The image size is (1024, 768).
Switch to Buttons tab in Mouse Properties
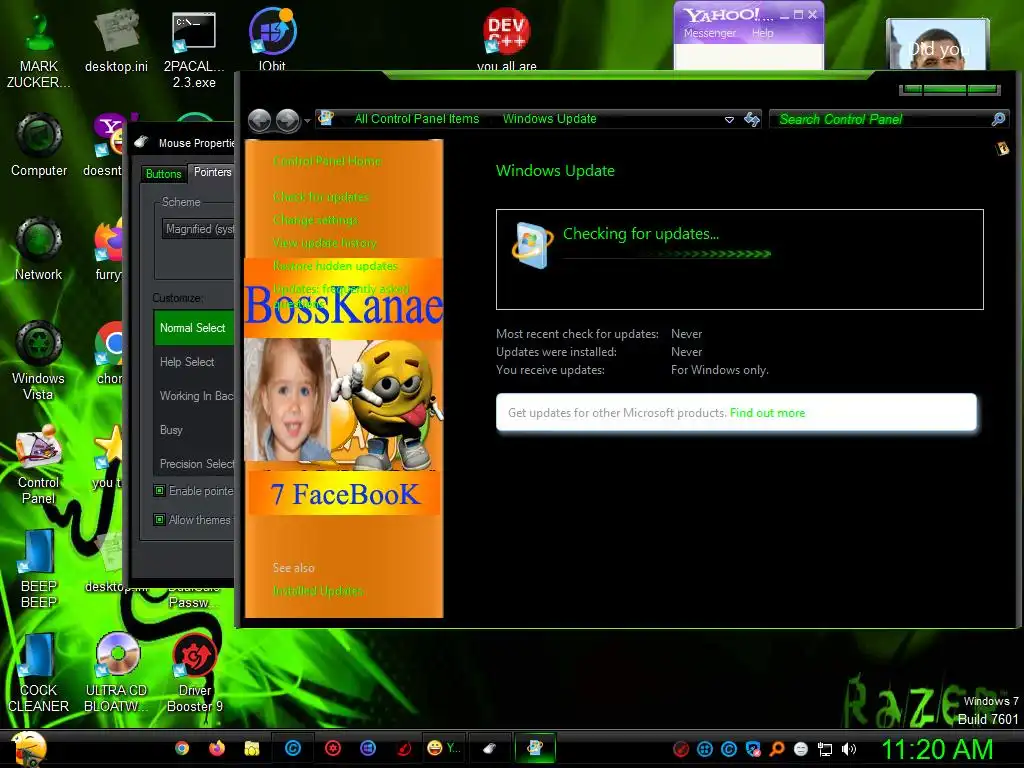click(163, 174)
